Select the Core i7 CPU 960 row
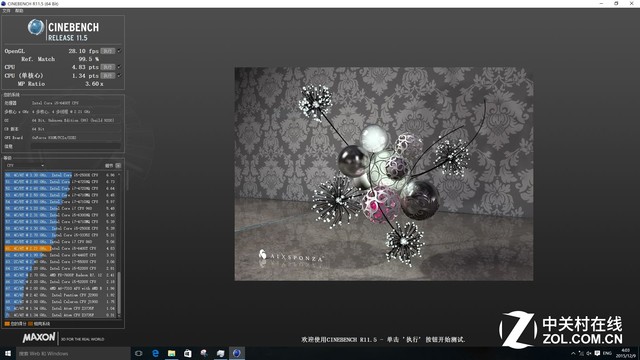The image size is (640, 360). (x=60, y=208)
